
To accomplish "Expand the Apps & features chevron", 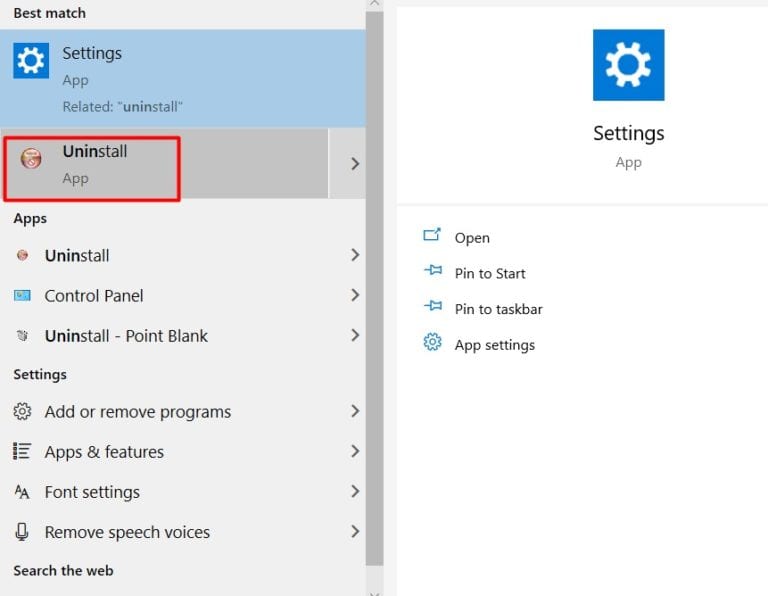I will (355, 451).
